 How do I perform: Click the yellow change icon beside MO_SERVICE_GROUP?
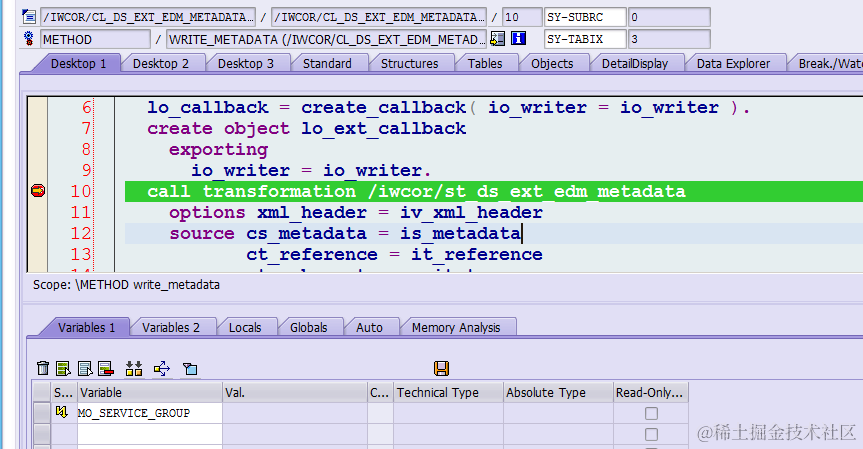[62, 412]
